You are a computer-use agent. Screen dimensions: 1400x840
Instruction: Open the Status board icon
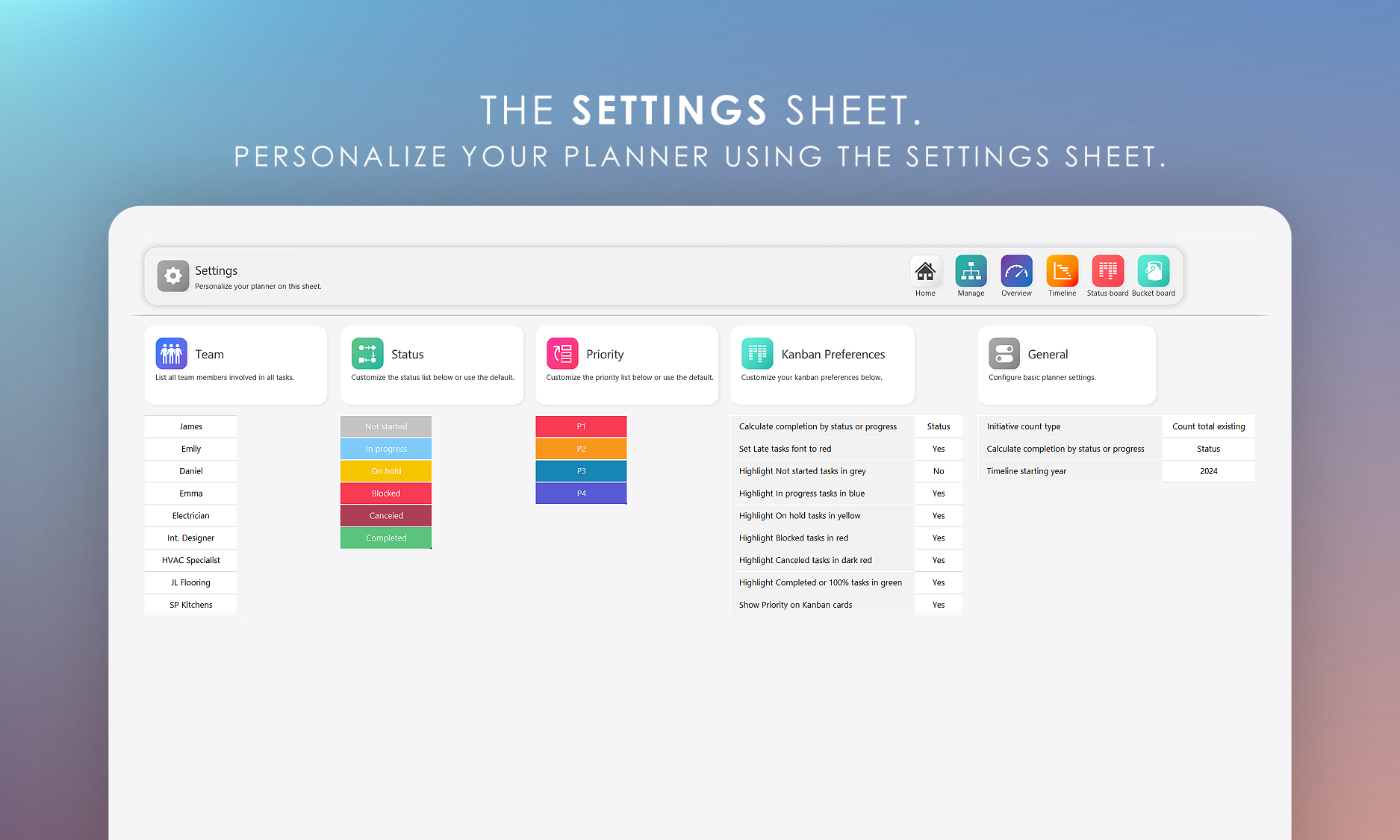click(x=1107, y=271)
